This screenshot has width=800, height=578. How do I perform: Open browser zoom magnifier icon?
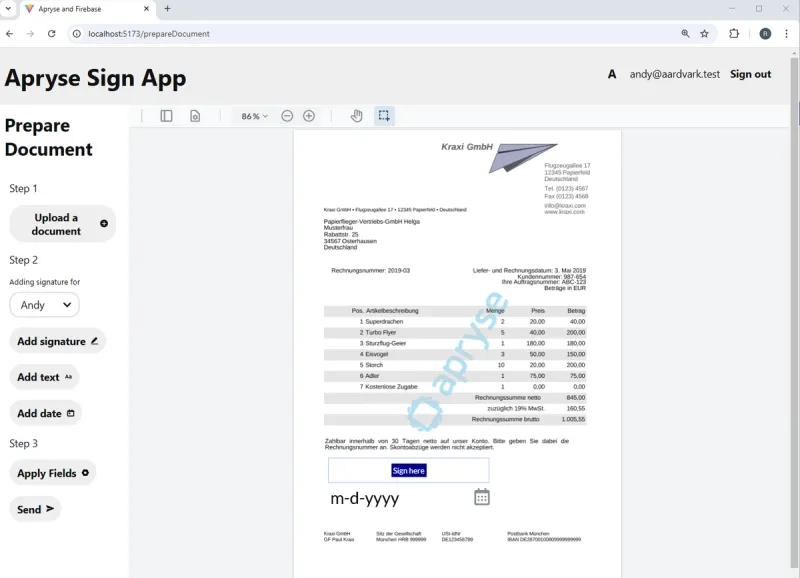(685, 34)
